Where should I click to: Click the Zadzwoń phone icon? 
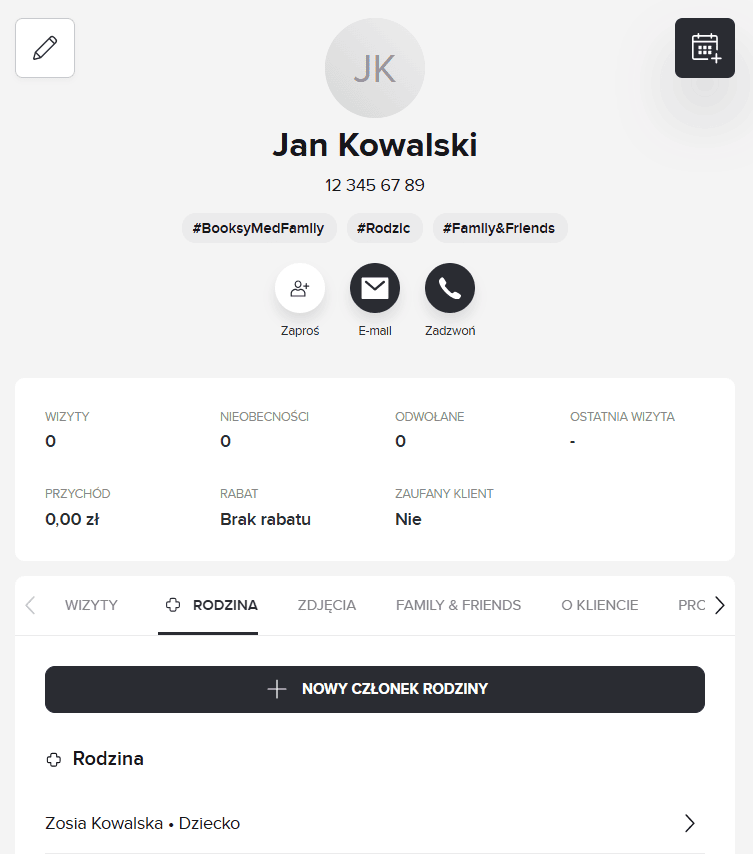pos(449,287)
